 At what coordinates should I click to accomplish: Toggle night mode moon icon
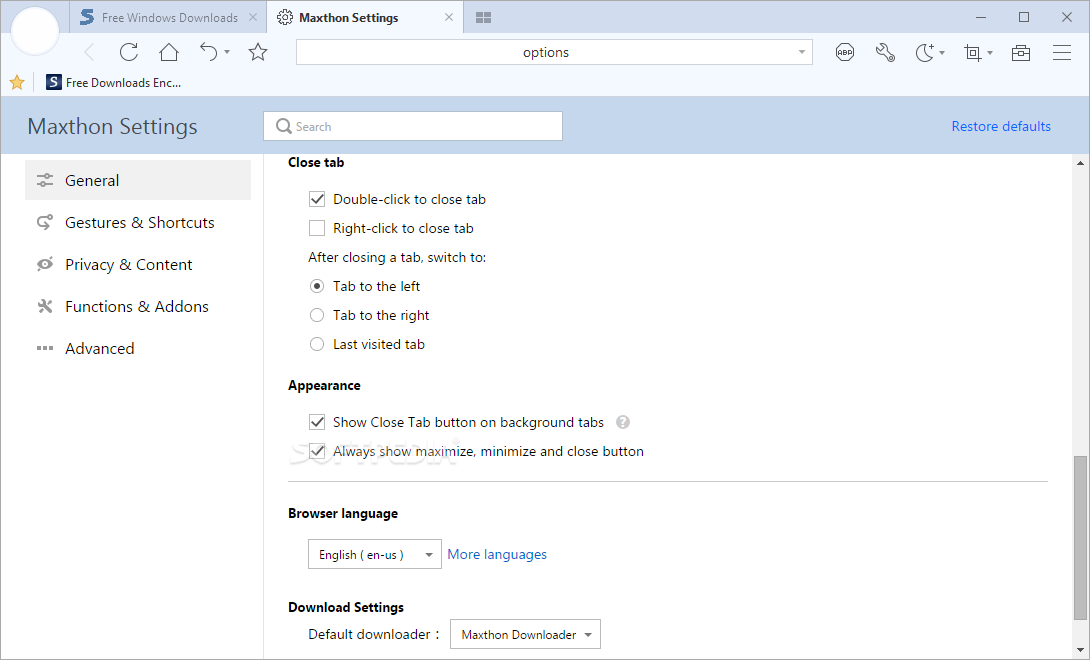(925, 52)
